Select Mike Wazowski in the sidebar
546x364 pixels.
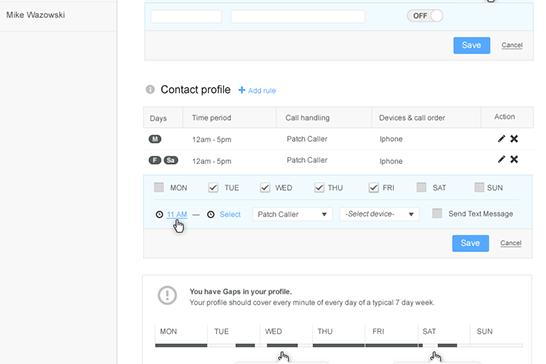(36, 15)
